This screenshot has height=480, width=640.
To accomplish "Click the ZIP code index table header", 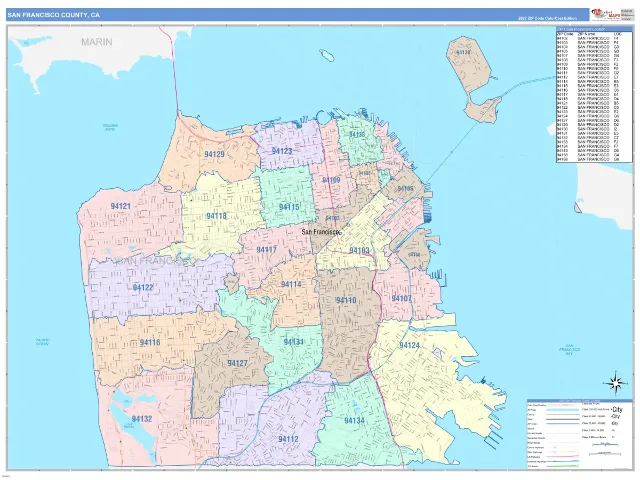I will tap(594, 29).
